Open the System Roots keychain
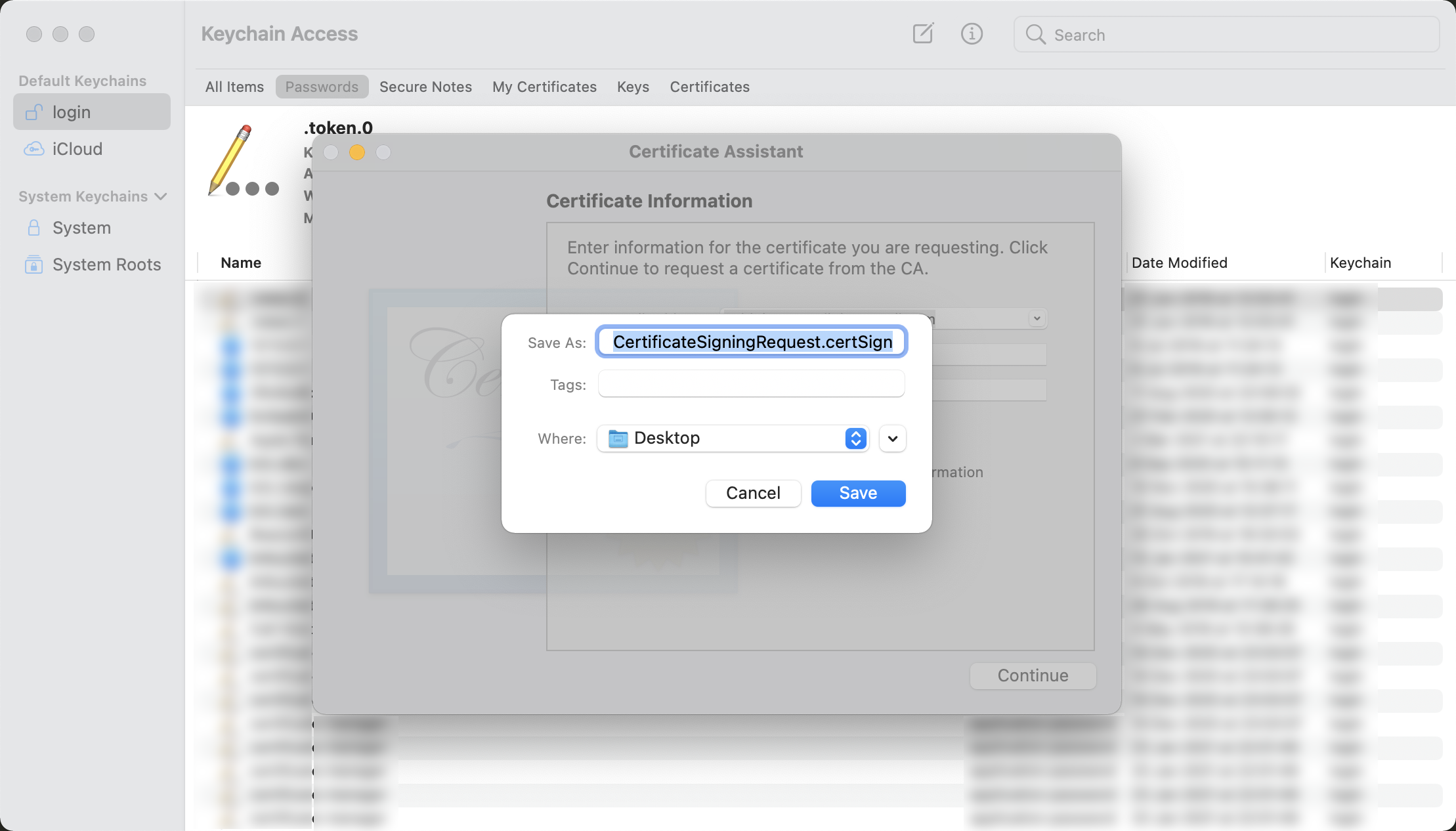 click(106, 265)
